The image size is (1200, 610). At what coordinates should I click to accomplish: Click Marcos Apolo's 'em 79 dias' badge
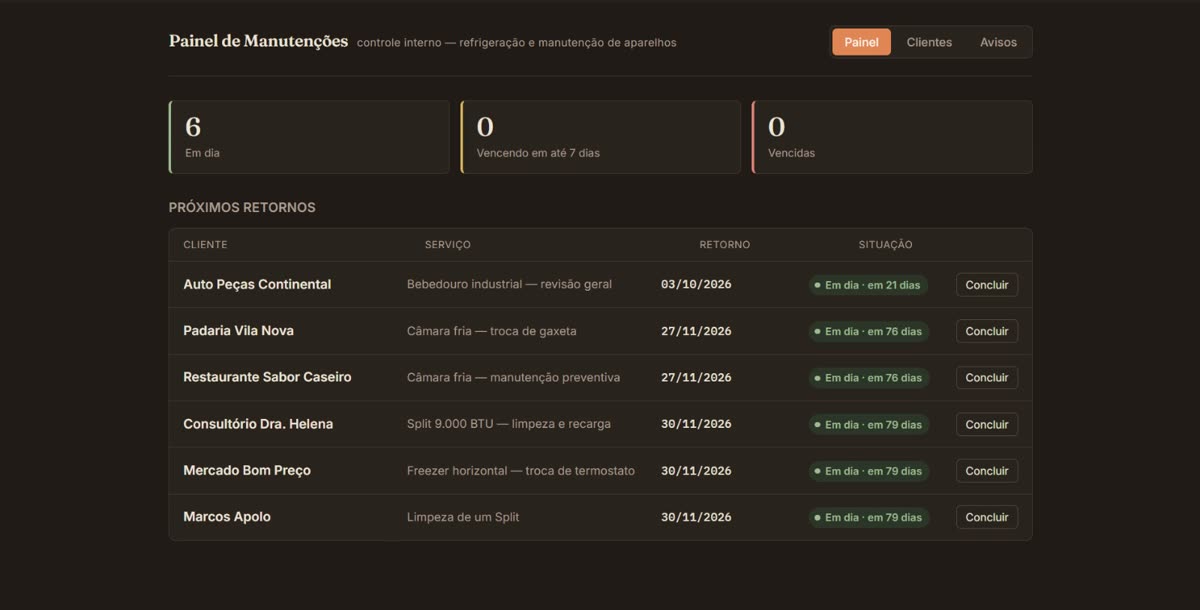[869, 517]
